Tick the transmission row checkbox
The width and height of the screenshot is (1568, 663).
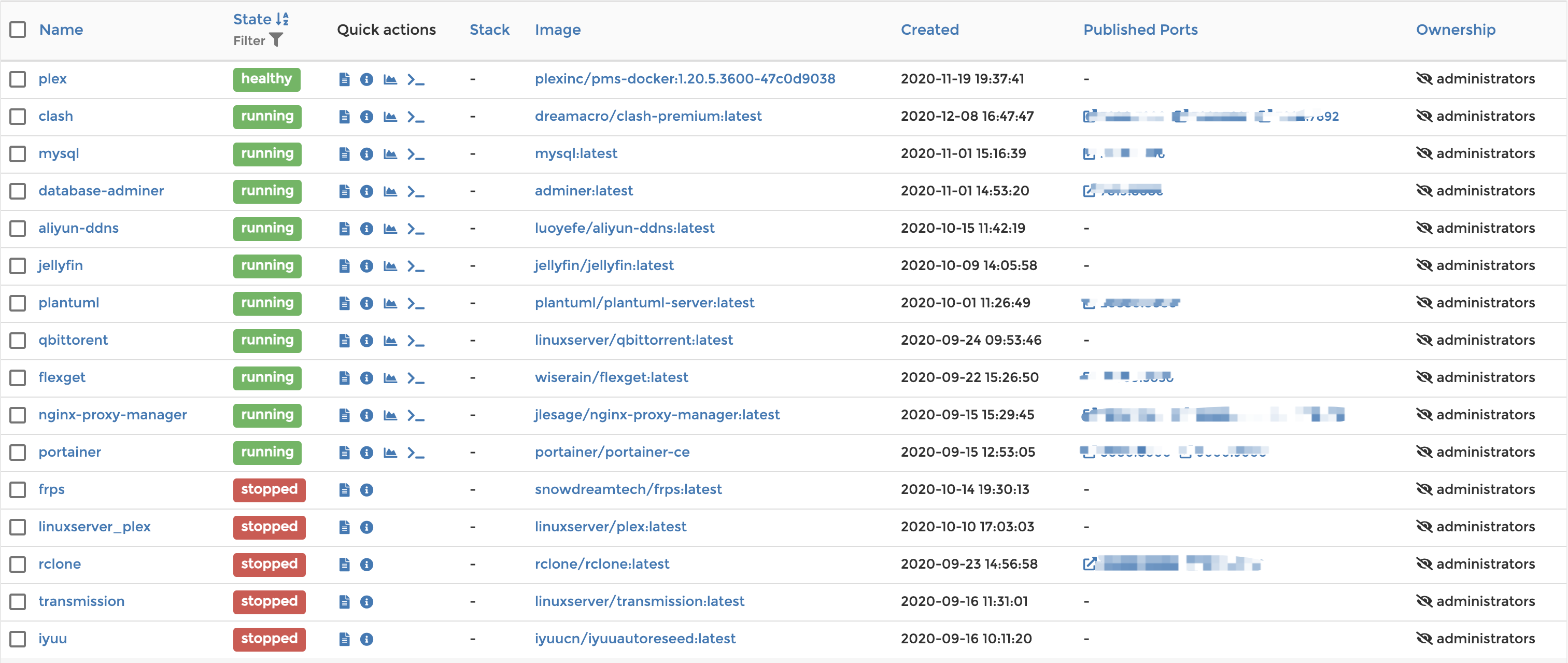(x=18, y=601)
